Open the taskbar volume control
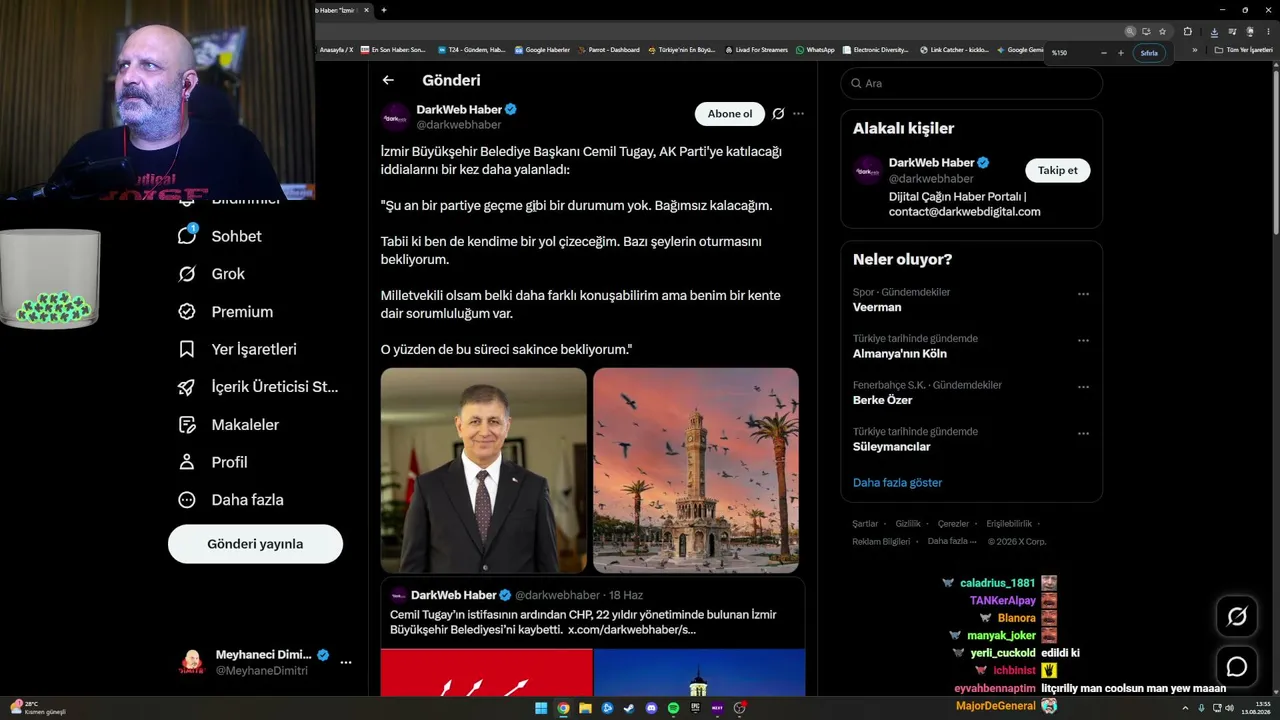Screen dimensions: 1280x720 [x=1230, y=708]
